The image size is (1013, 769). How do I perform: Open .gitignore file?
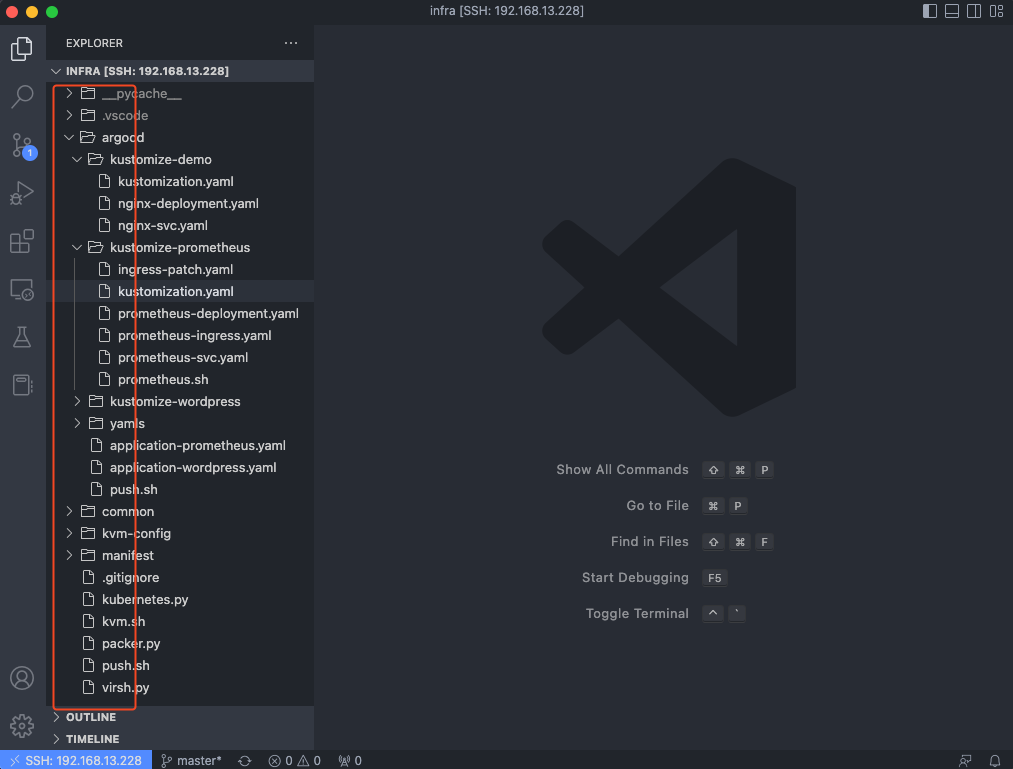click(x=180, y=577)
